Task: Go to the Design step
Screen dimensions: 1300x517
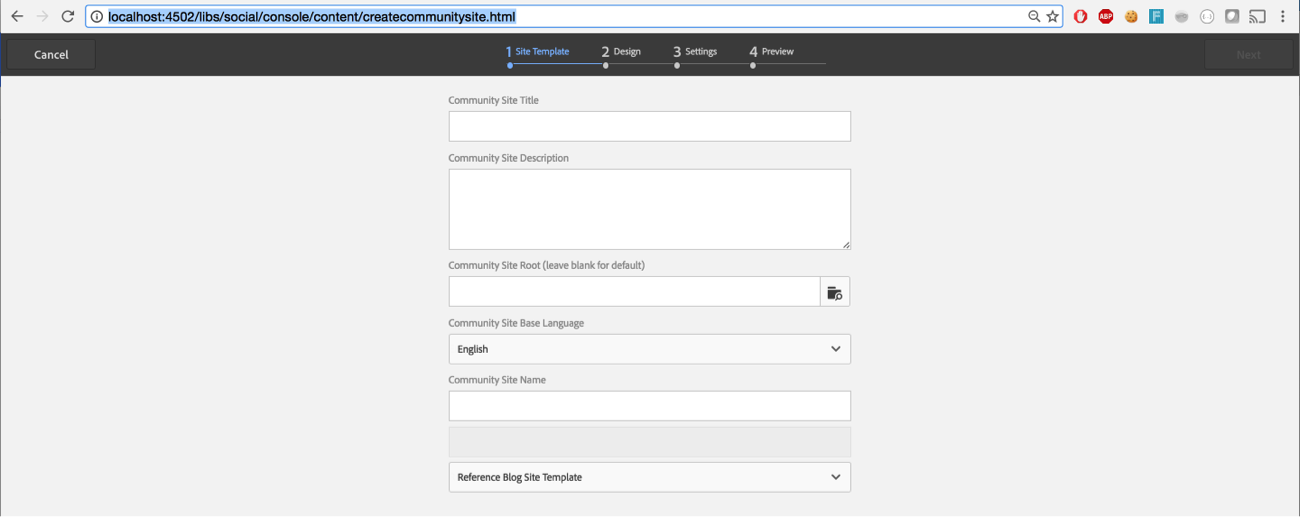Action: click(621, 52)
